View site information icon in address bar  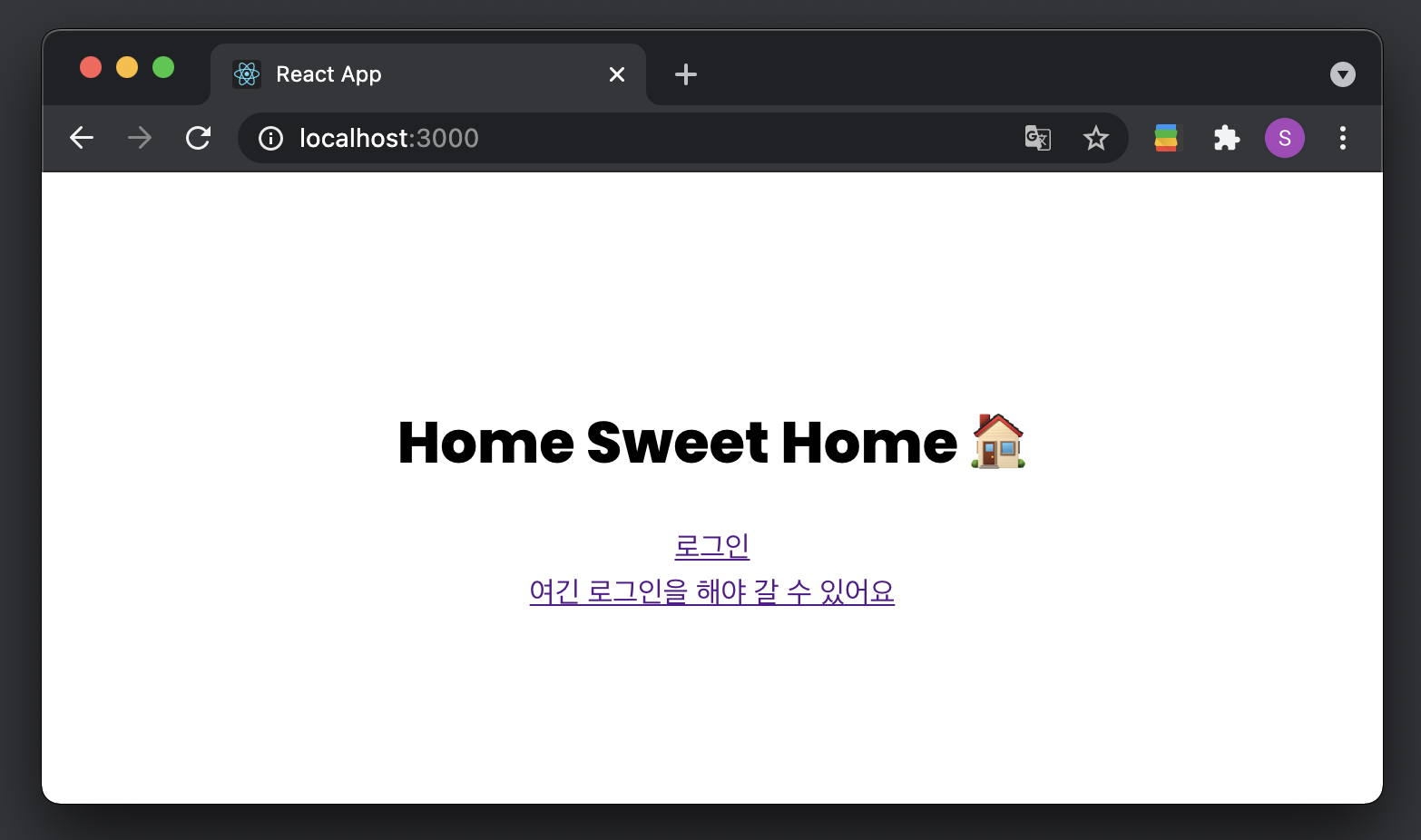tap(270, 138)
